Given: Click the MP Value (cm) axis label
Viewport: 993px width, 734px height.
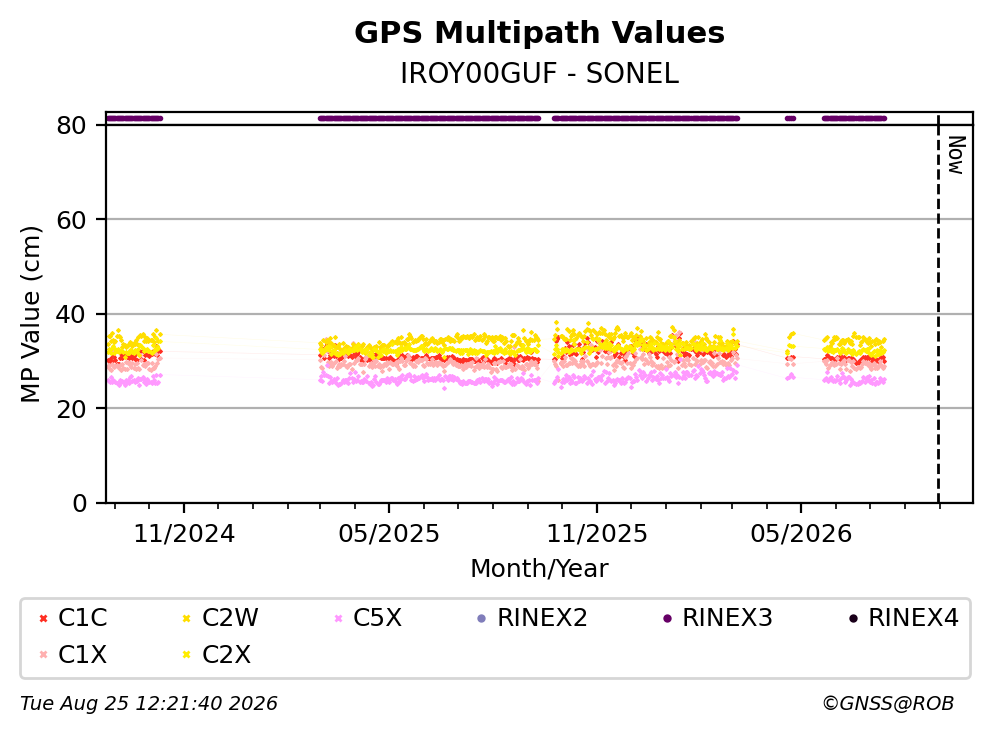Looking at the screenshot, I should coord(30,314).
